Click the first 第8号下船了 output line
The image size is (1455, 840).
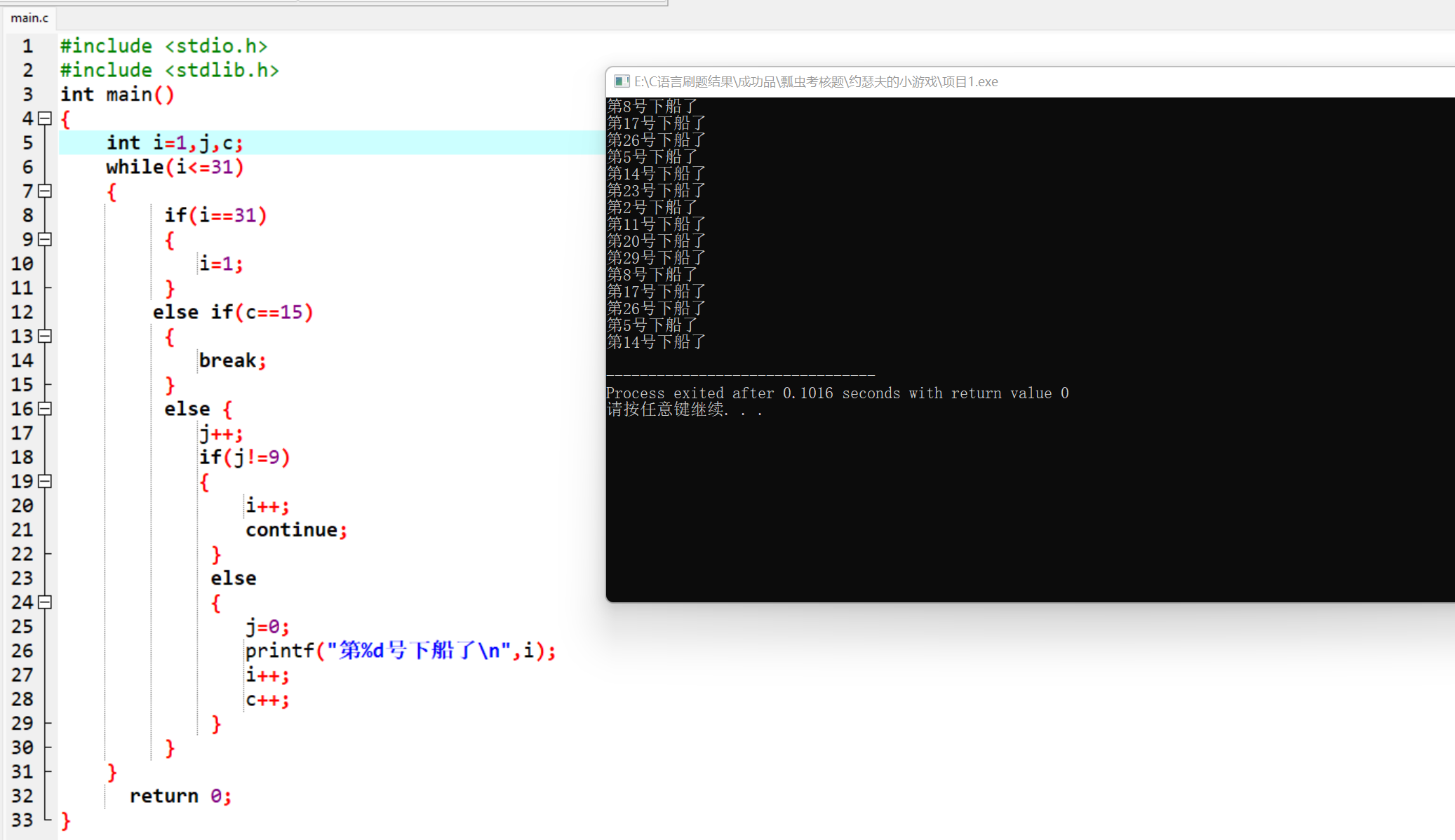tap(652, 106)
